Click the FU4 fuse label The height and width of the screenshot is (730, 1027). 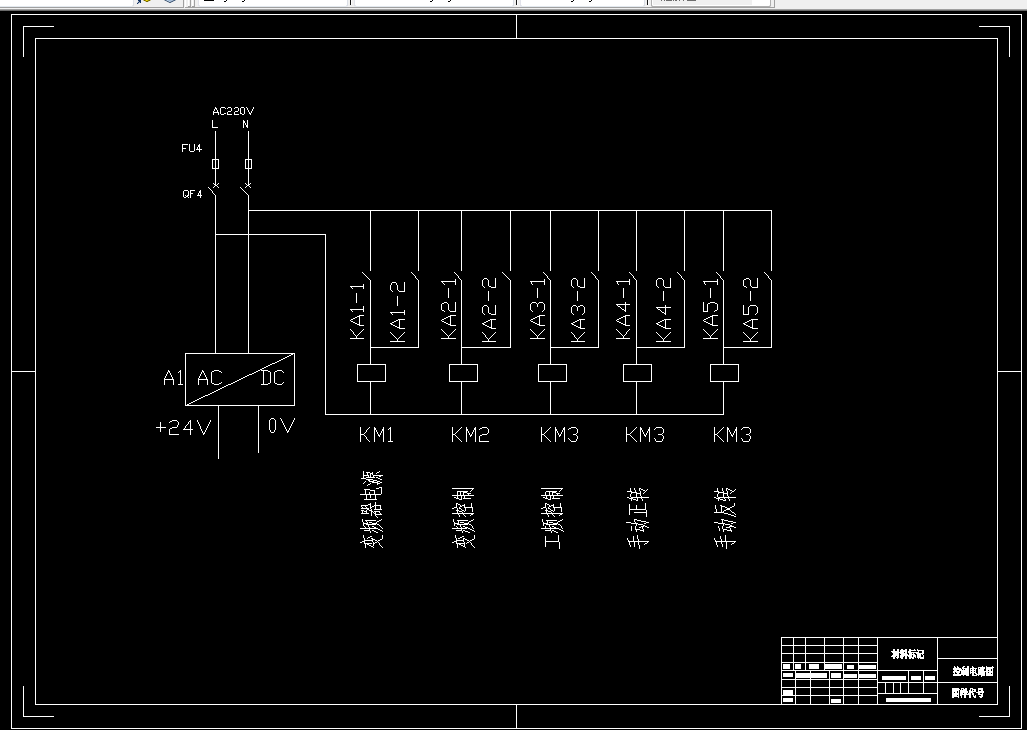(191, 149)
